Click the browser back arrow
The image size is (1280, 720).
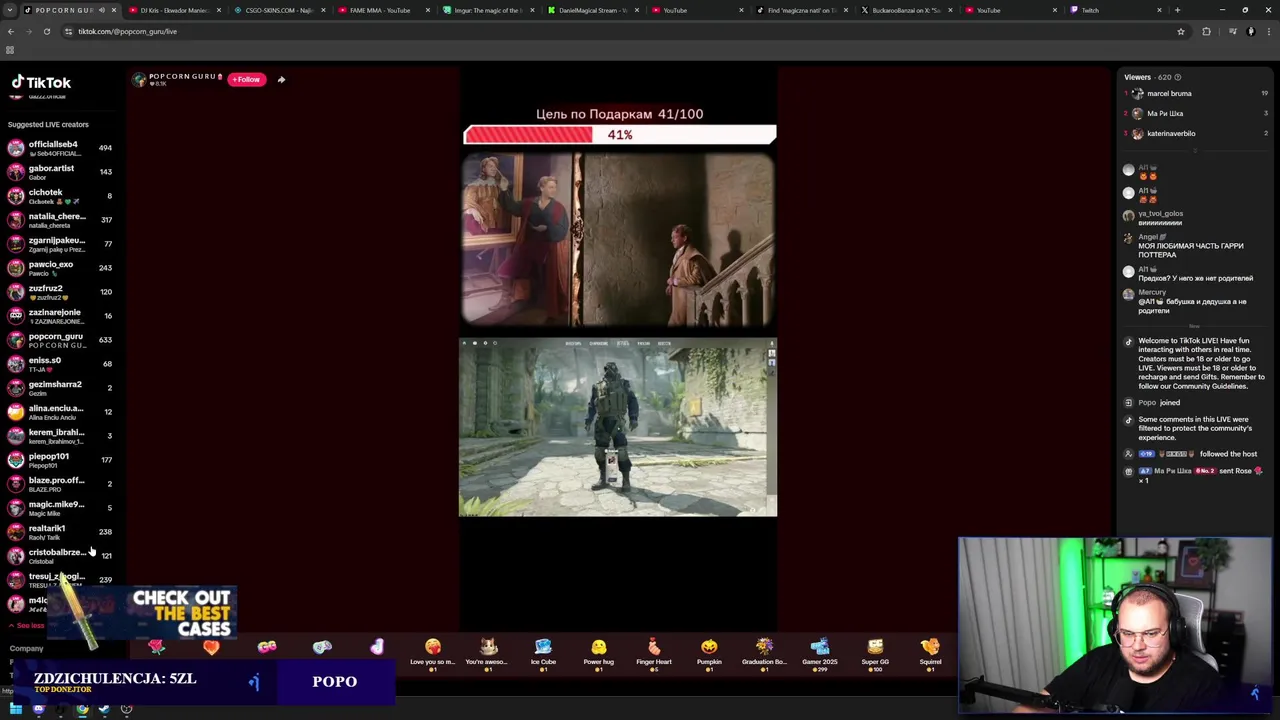pos(11,32)
